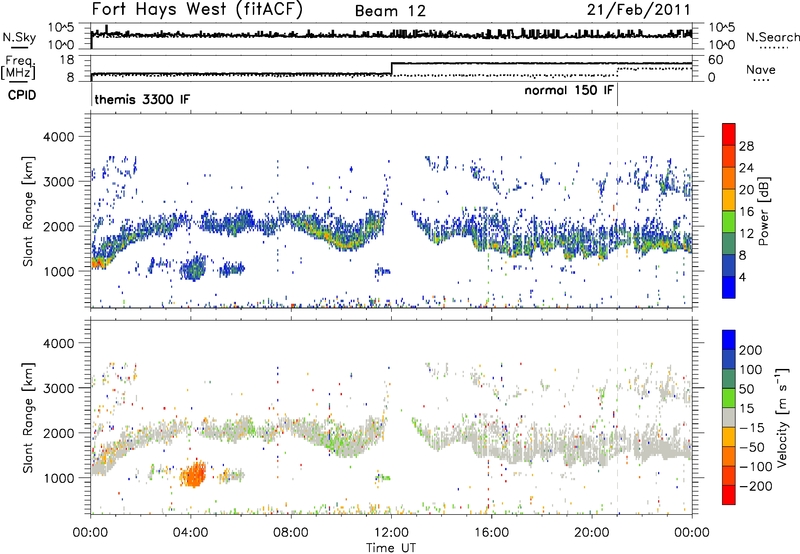Click the 'Velocity [m s-1]' colorbar label
Screen dimensions: 800x554
781,417
